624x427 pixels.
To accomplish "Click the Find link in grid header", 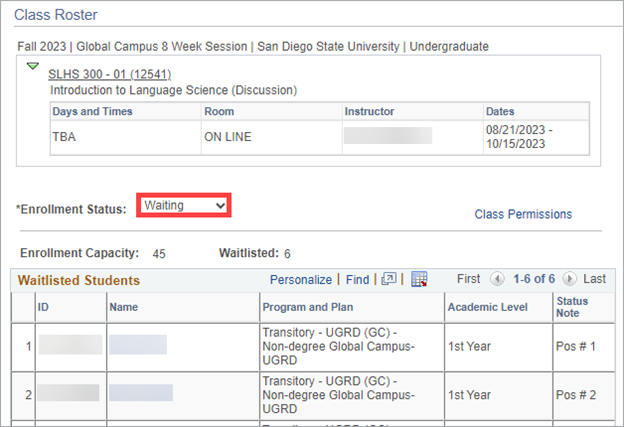I will click(357, 280).
